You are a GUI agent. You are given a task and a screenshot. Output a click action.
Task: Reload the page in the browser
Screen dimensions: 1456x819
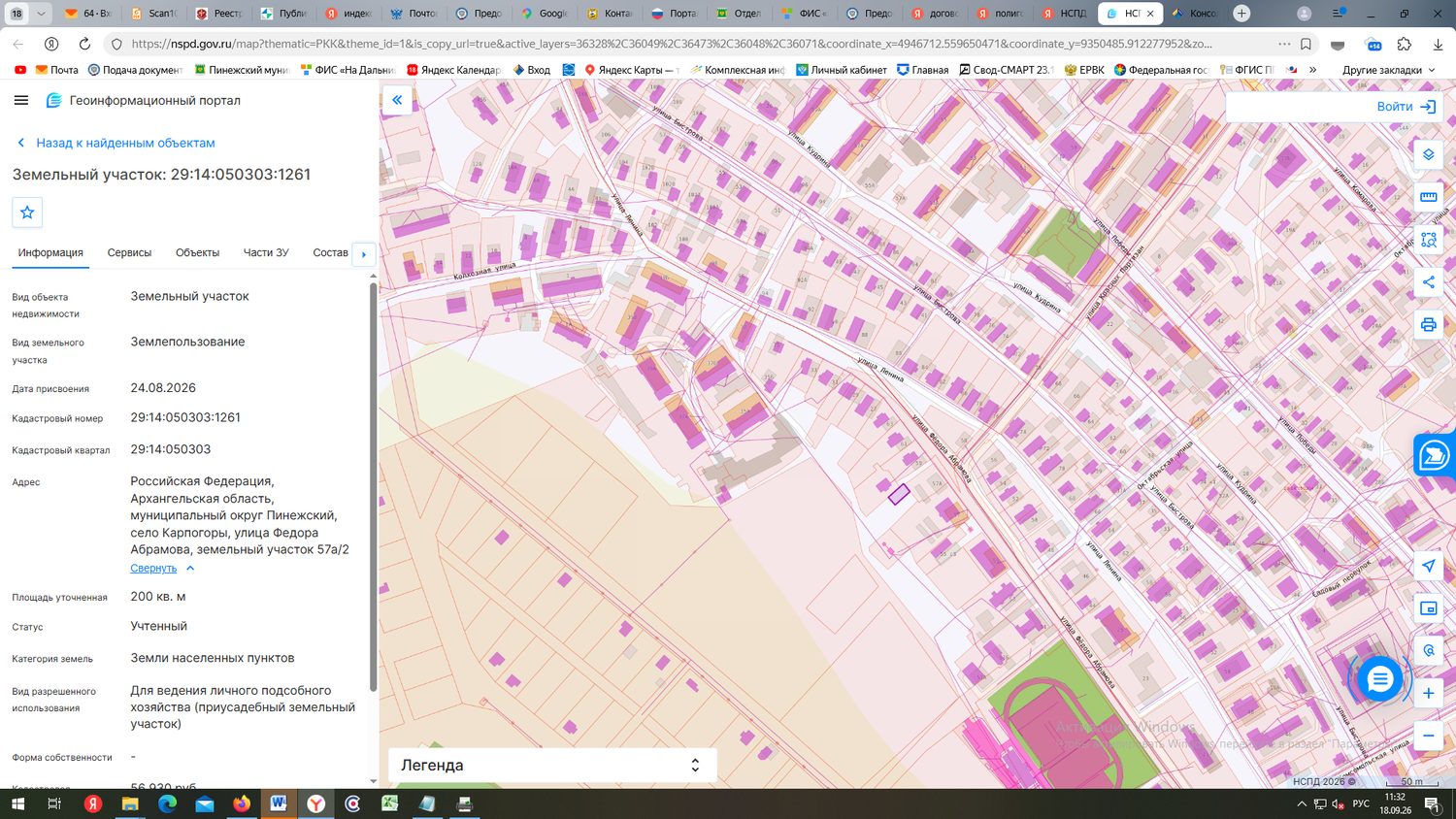[x=84, y=44]
